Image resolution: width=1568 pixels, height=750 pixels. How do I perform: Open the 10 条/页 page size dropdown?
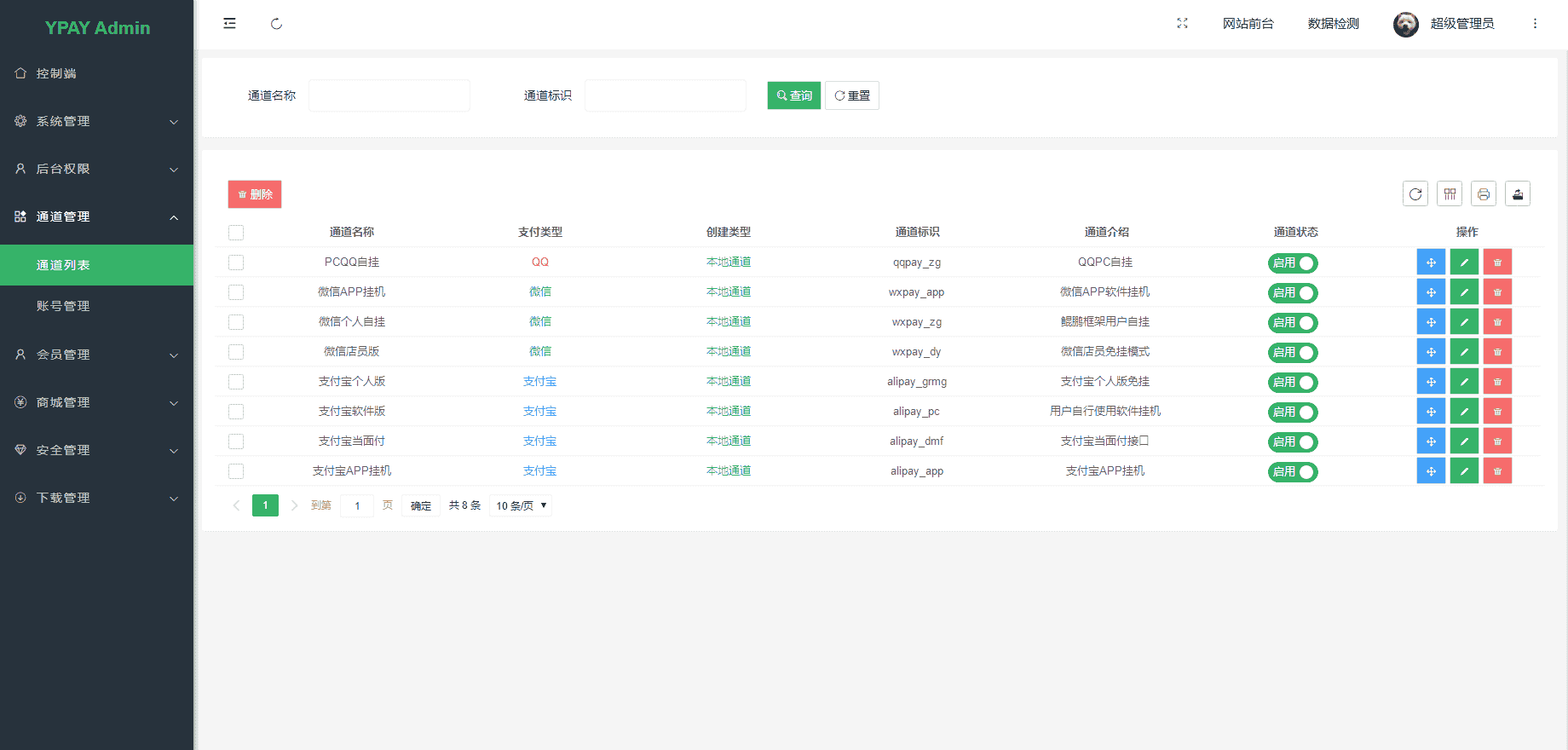pos(521,505)
